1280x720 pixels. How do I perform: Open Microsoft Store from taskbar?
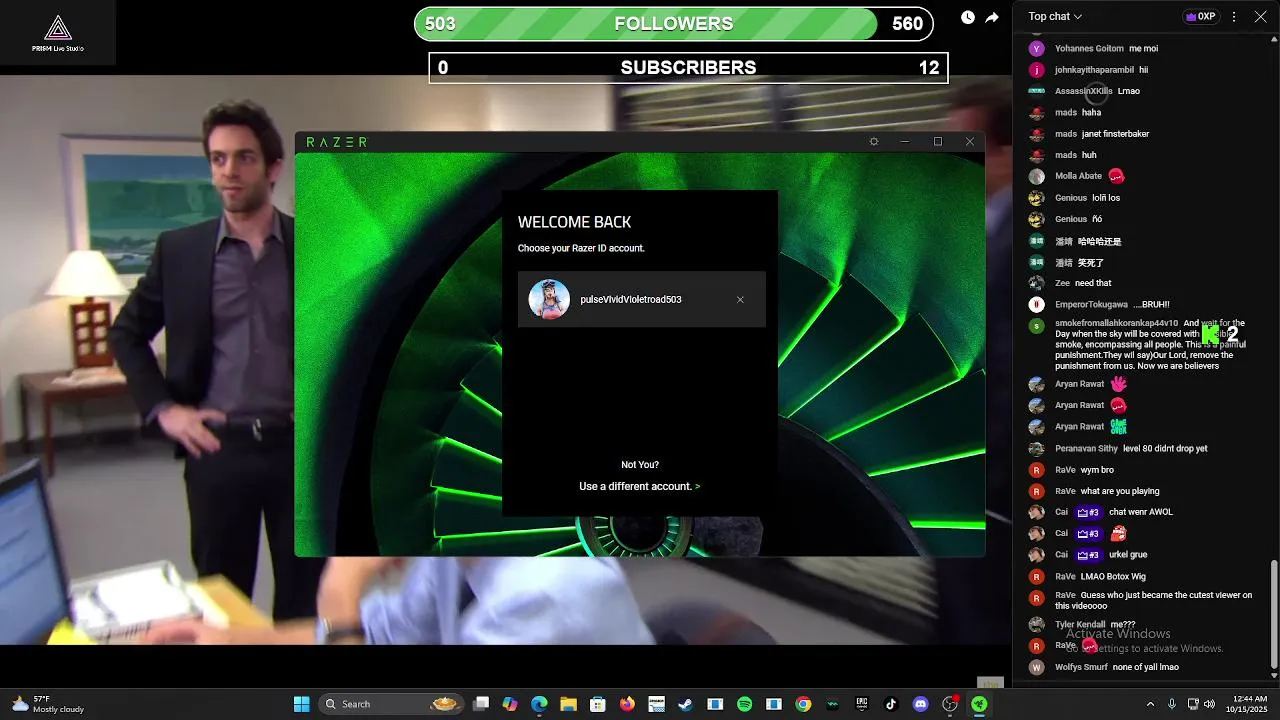click(598, 704)
